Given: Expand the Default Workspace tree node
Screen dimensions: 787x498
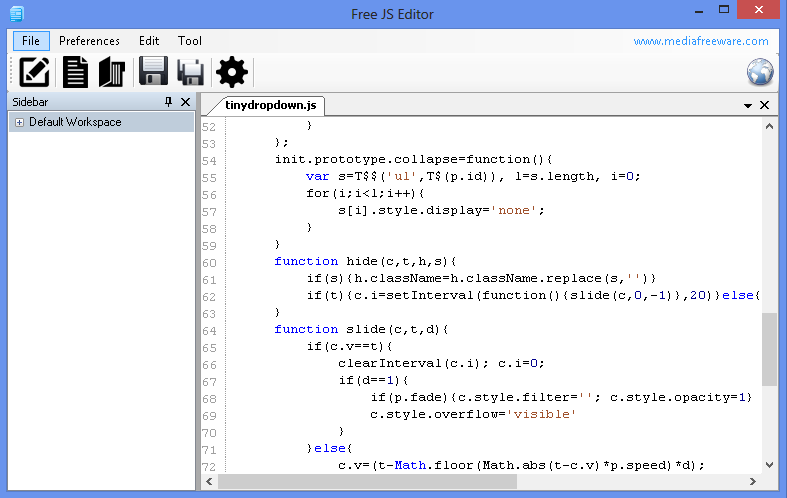Looking at the screenshot, I should (x=19, y=122).
